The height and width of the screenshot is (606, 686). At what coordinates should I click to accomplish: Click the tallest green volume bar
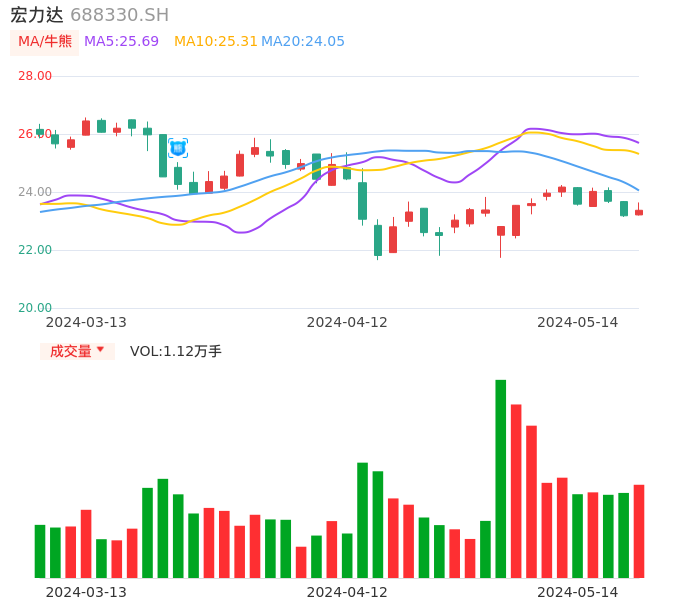click(501, 478)
